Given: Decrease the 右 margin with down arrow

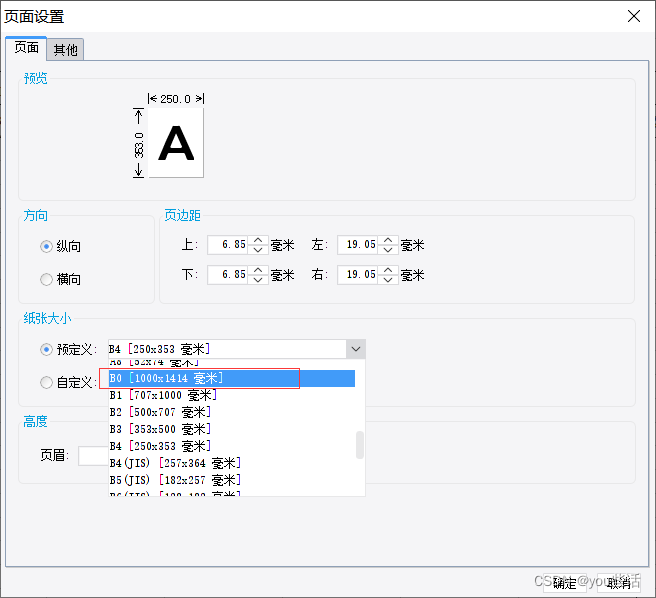Looking at the screenshot, I should point(388,280).
